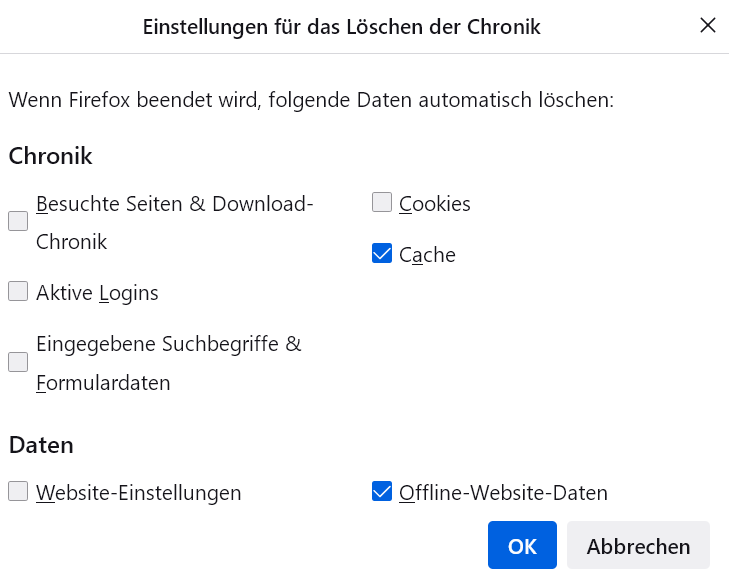Click the Aktive Logins label text
The width and height of the screenshot is (729, 579).
pyautogui.click(x=97, y=293)
